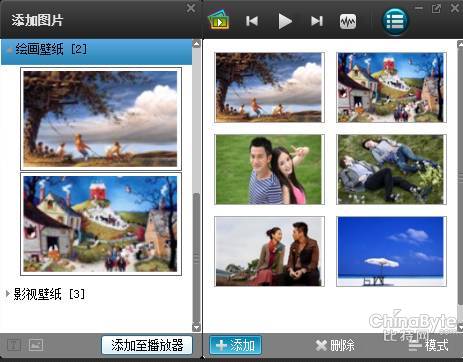Minimize the player window

pyautogui.click(x=419, y=8)
